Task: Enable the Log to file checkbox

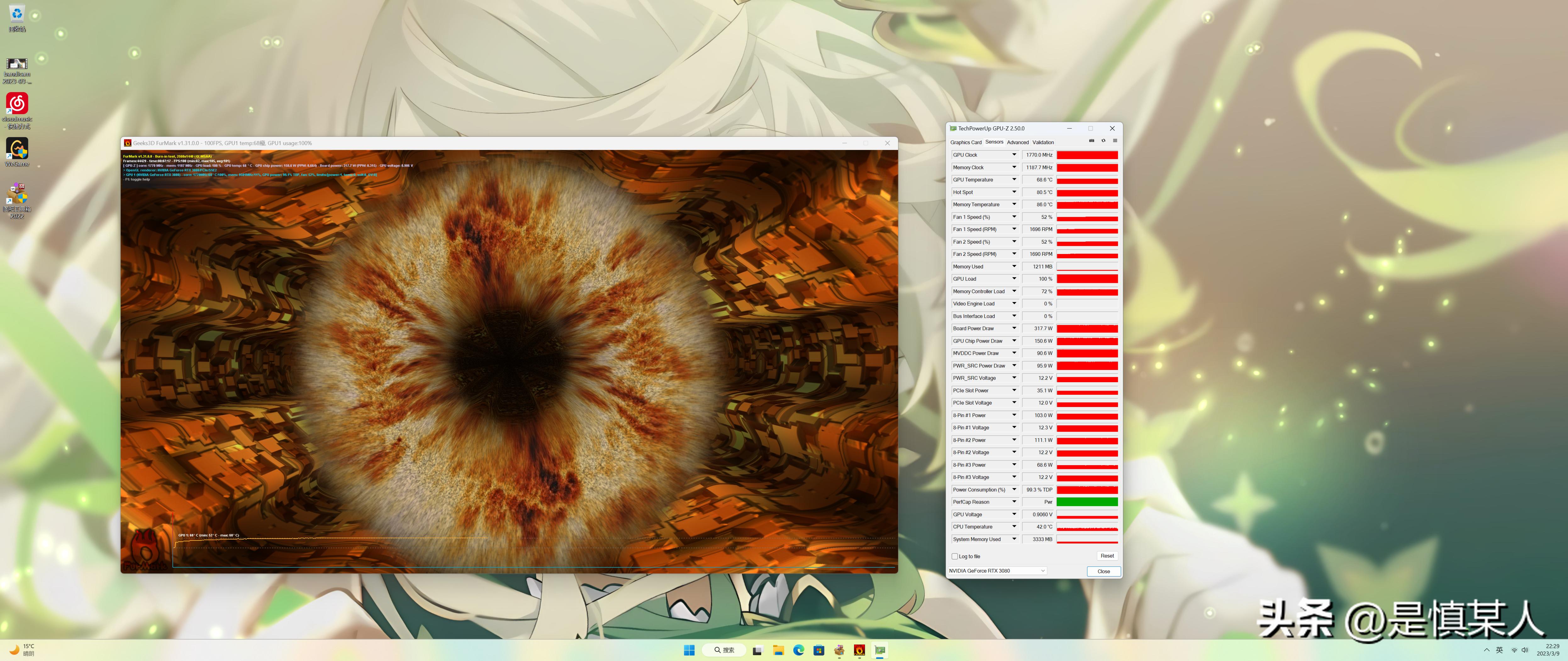Action: pos(954,556)
